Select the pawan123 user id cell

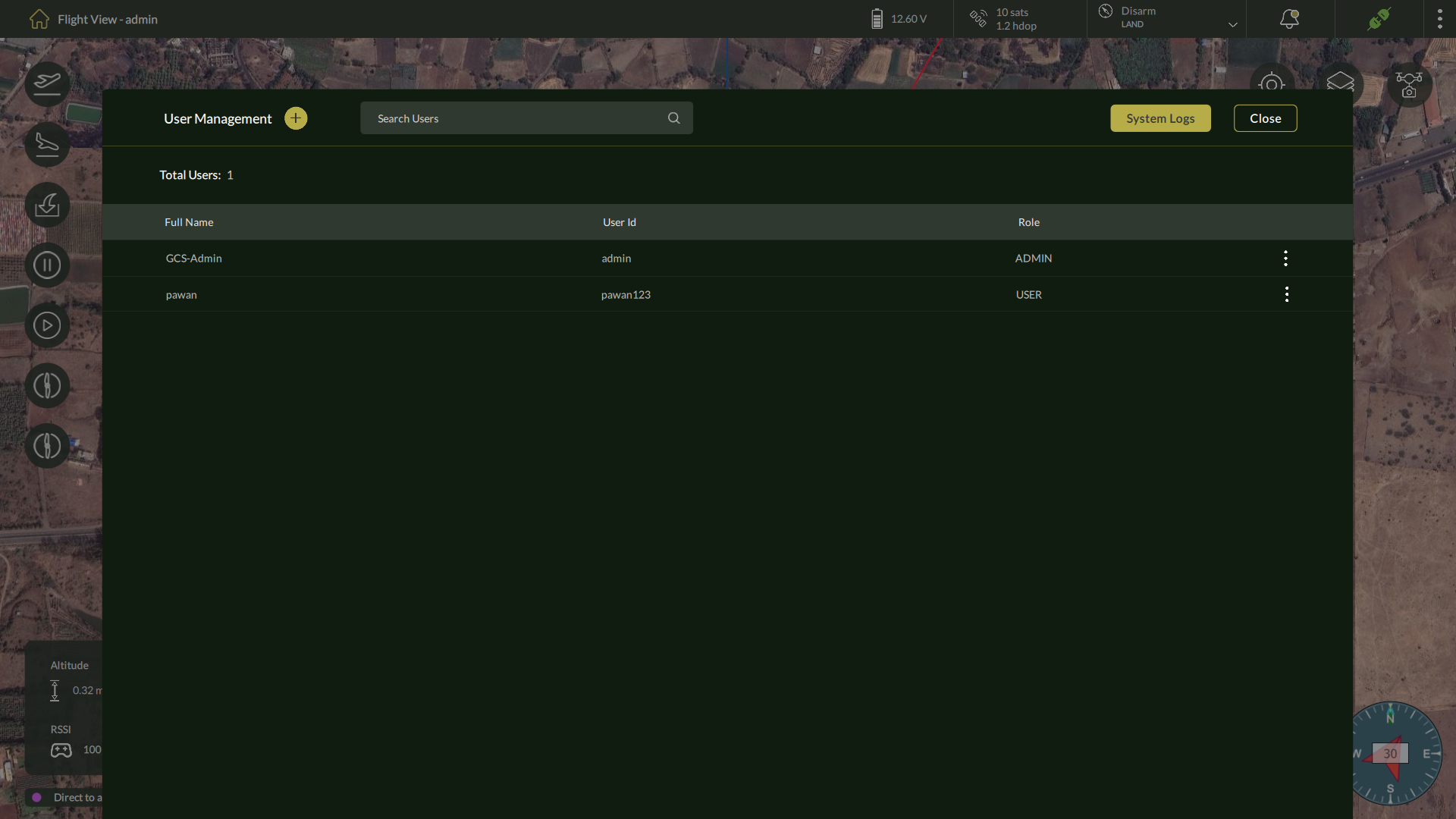[x=626, y=295]
